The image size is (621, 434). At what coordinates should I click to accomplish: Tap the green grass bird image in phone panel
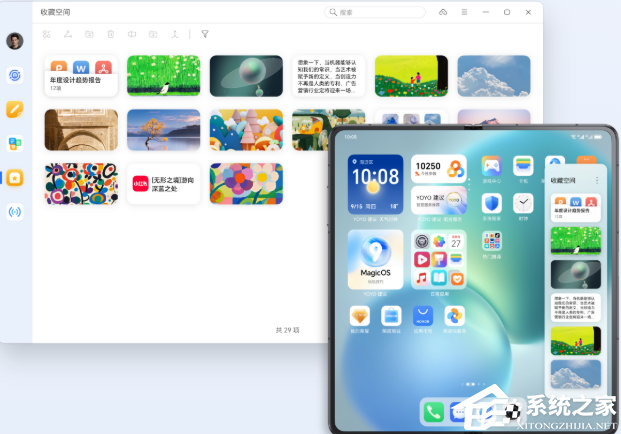tap(576, 241)
